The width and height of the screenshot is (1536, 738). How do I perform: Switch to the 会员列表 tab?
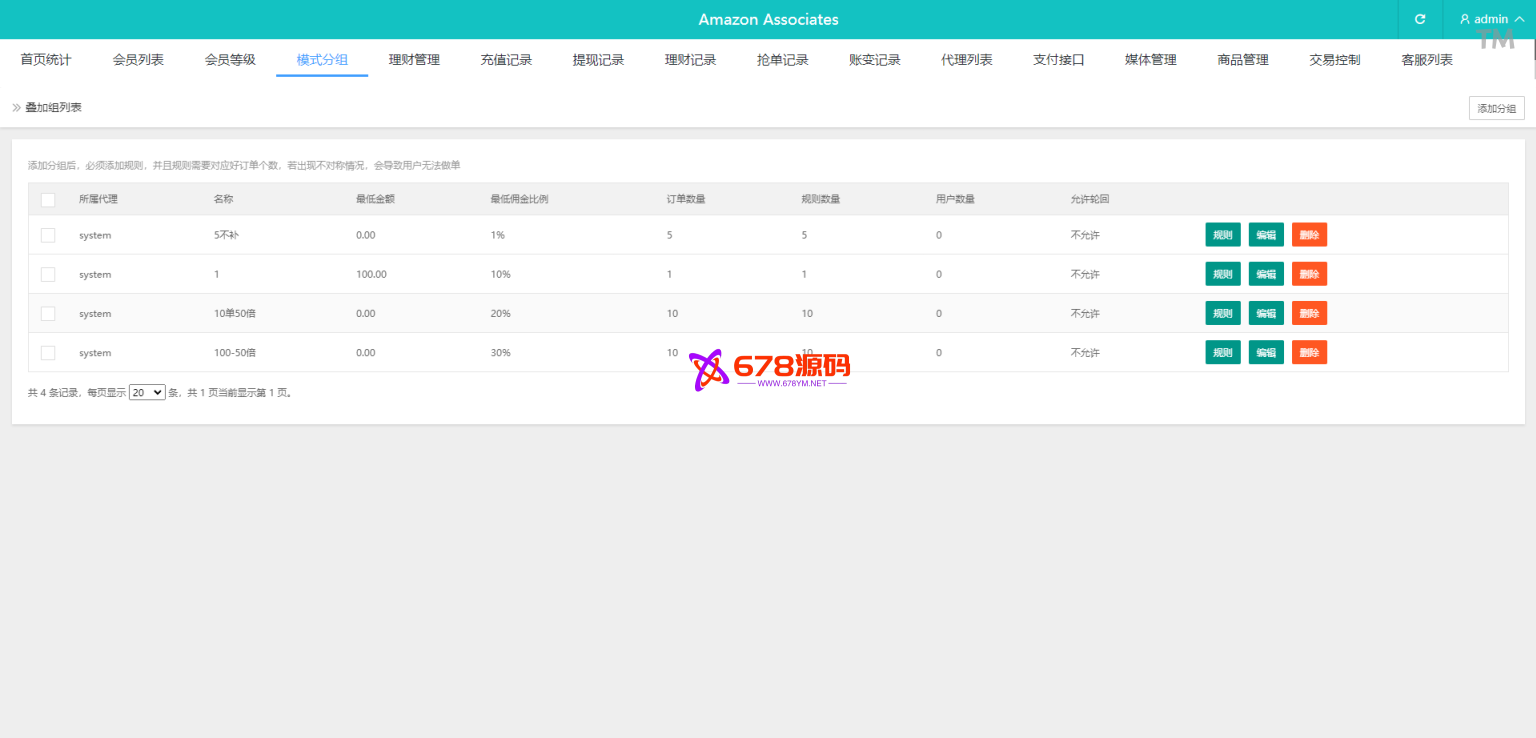(138, 60)
